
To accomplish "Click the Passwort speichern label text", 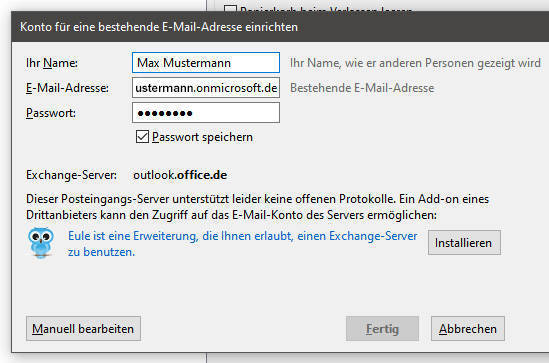I will click(x=202, y=137).
